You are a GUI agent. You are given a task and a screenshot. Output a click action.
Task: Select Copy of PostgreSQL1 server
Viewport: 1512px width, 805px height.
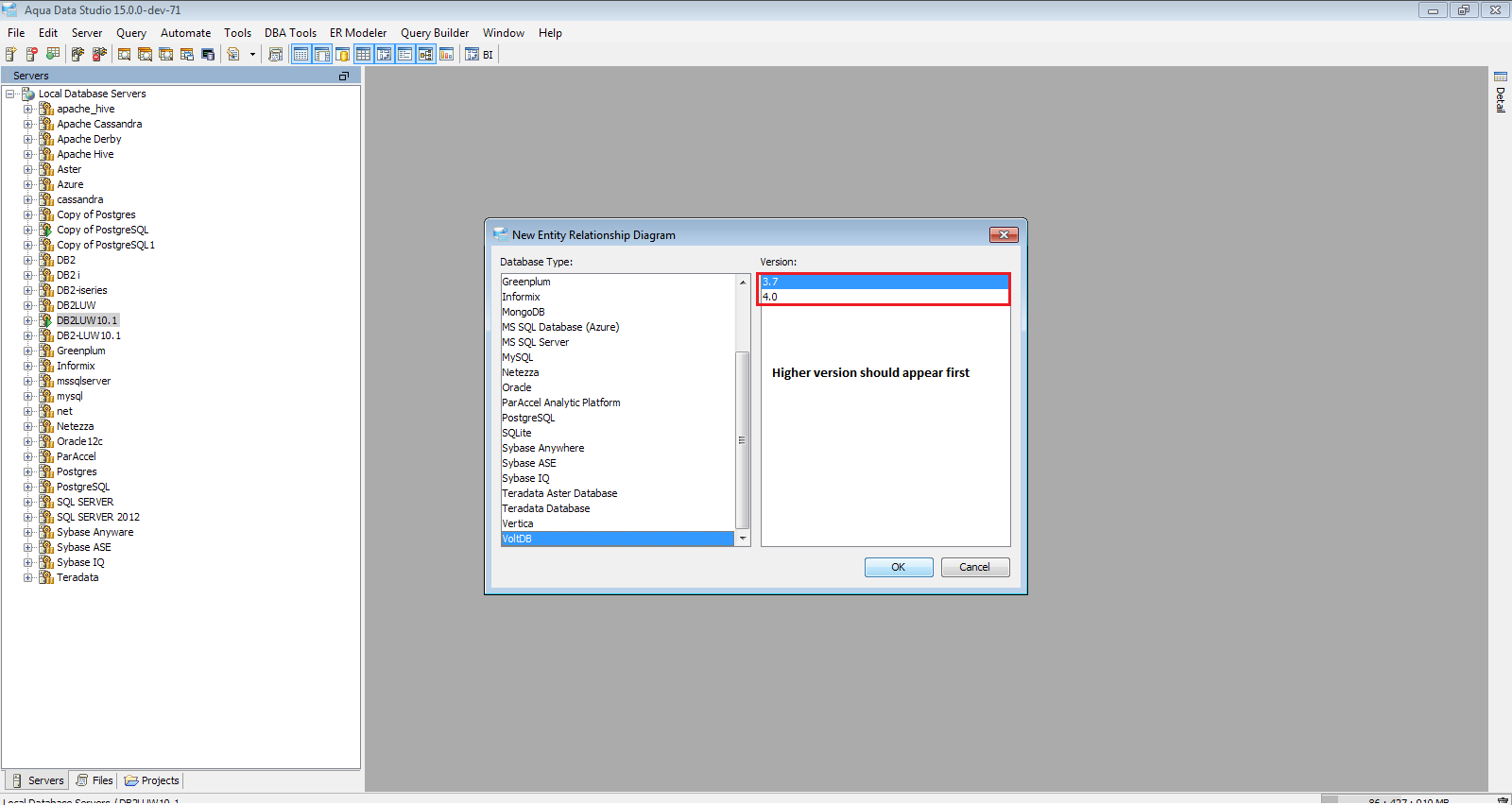point(106,245)
